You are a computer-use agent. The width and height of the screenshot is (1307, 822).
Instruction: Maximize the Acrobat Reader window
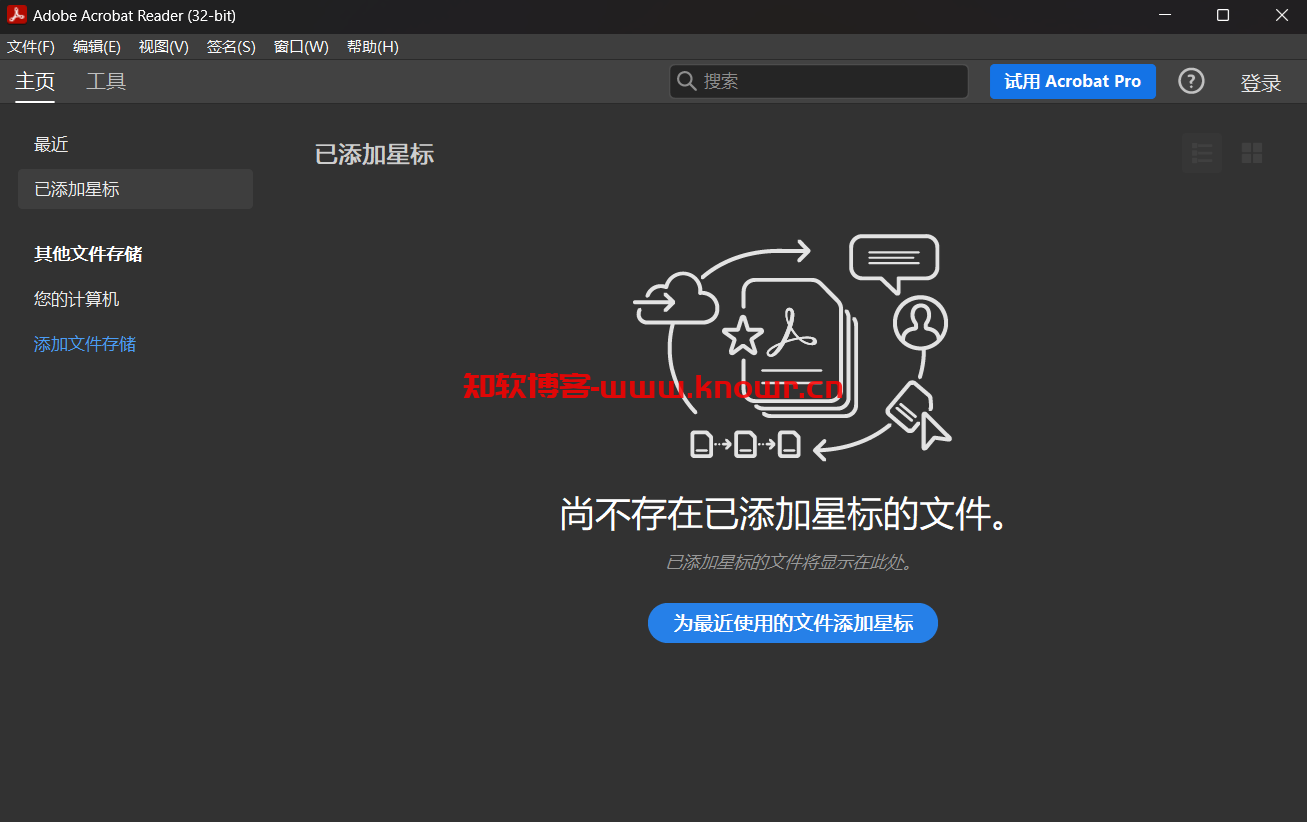click(1223, 15)
